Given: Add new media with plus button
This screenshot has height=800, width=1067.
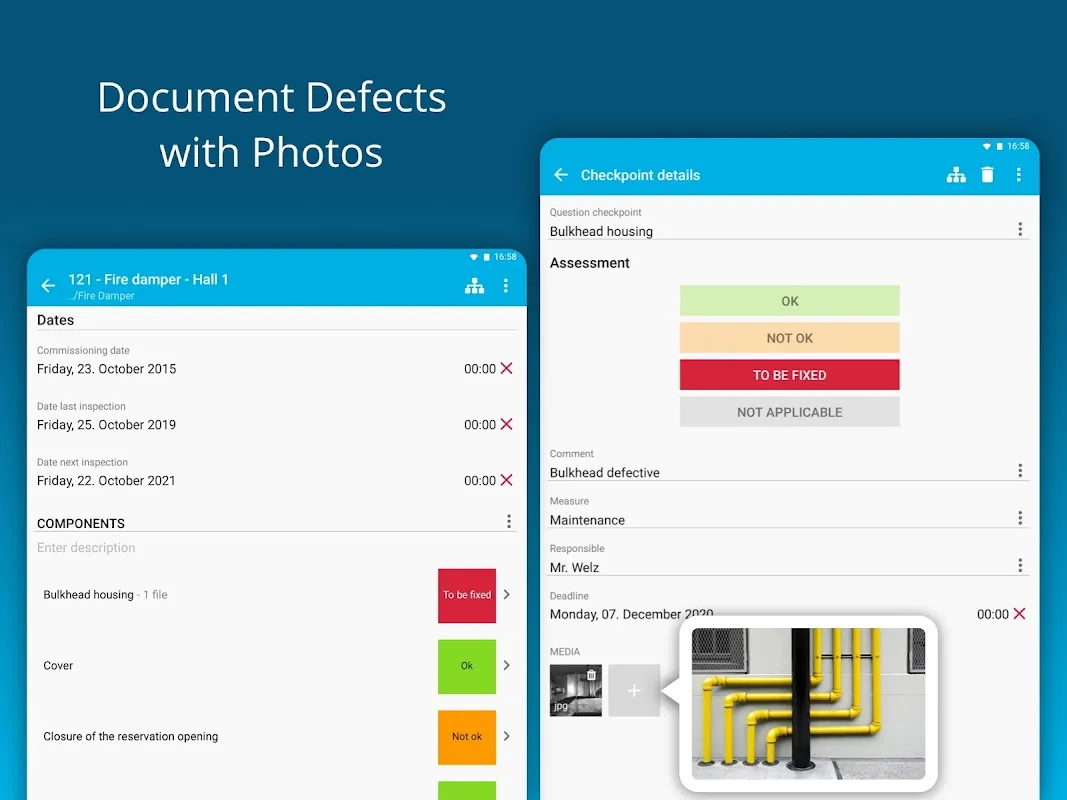Looking at the screenshot, I should coord(634,691).
